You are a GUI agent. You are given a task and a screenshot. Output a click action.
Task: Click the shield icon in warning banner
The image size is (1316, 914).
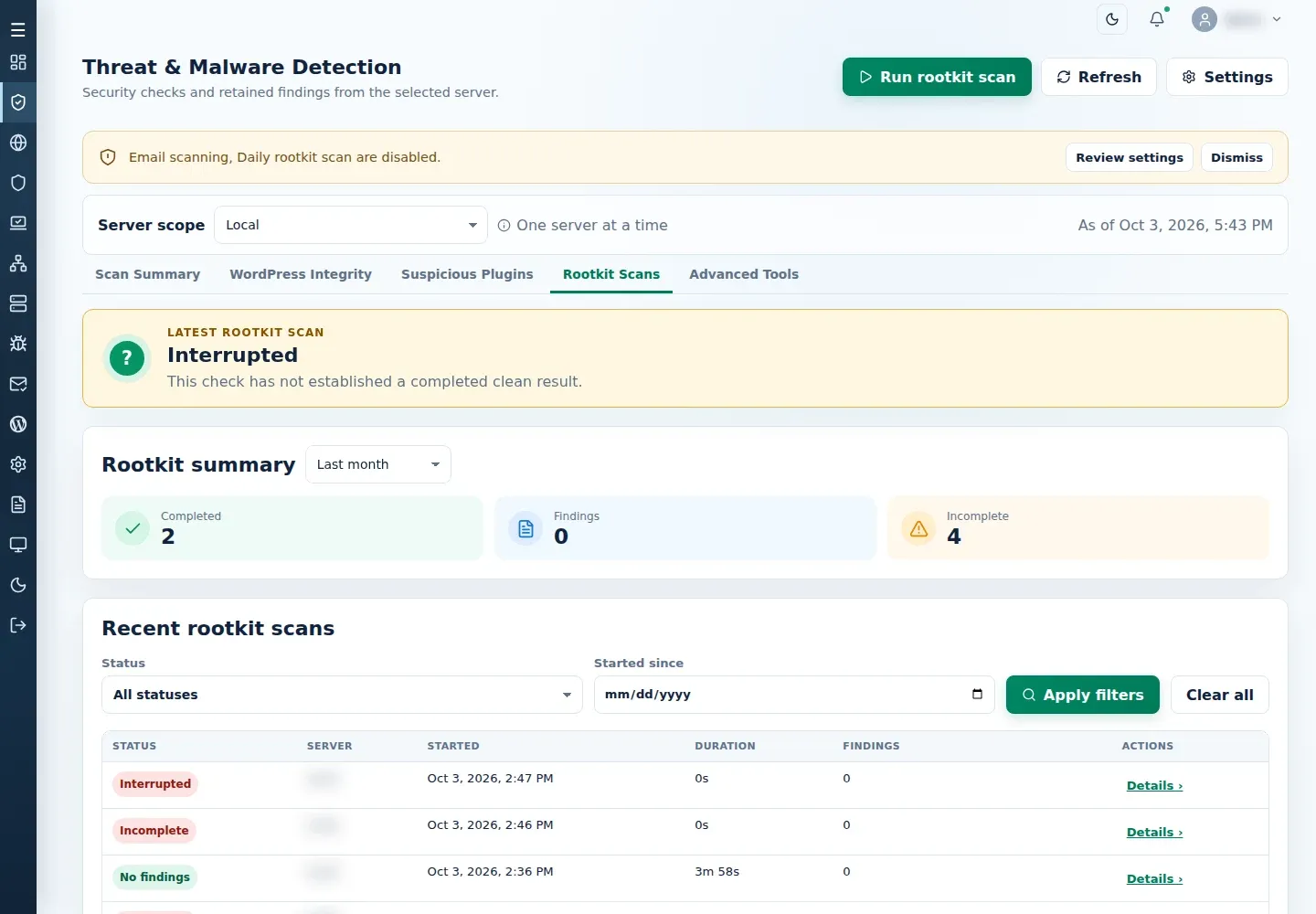click(108, 157)
